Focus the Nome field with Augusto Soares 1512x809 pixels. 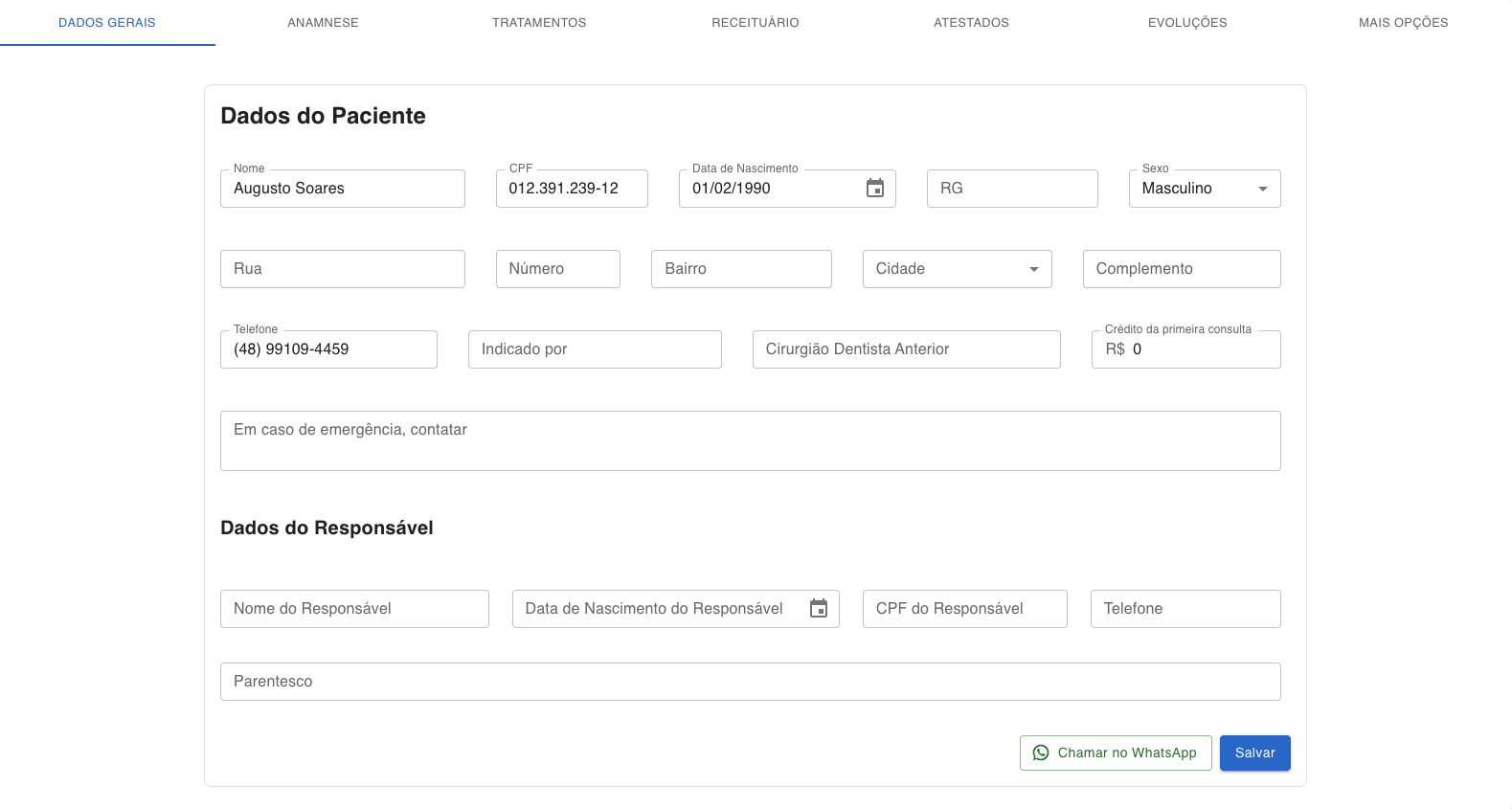point(342,189)
